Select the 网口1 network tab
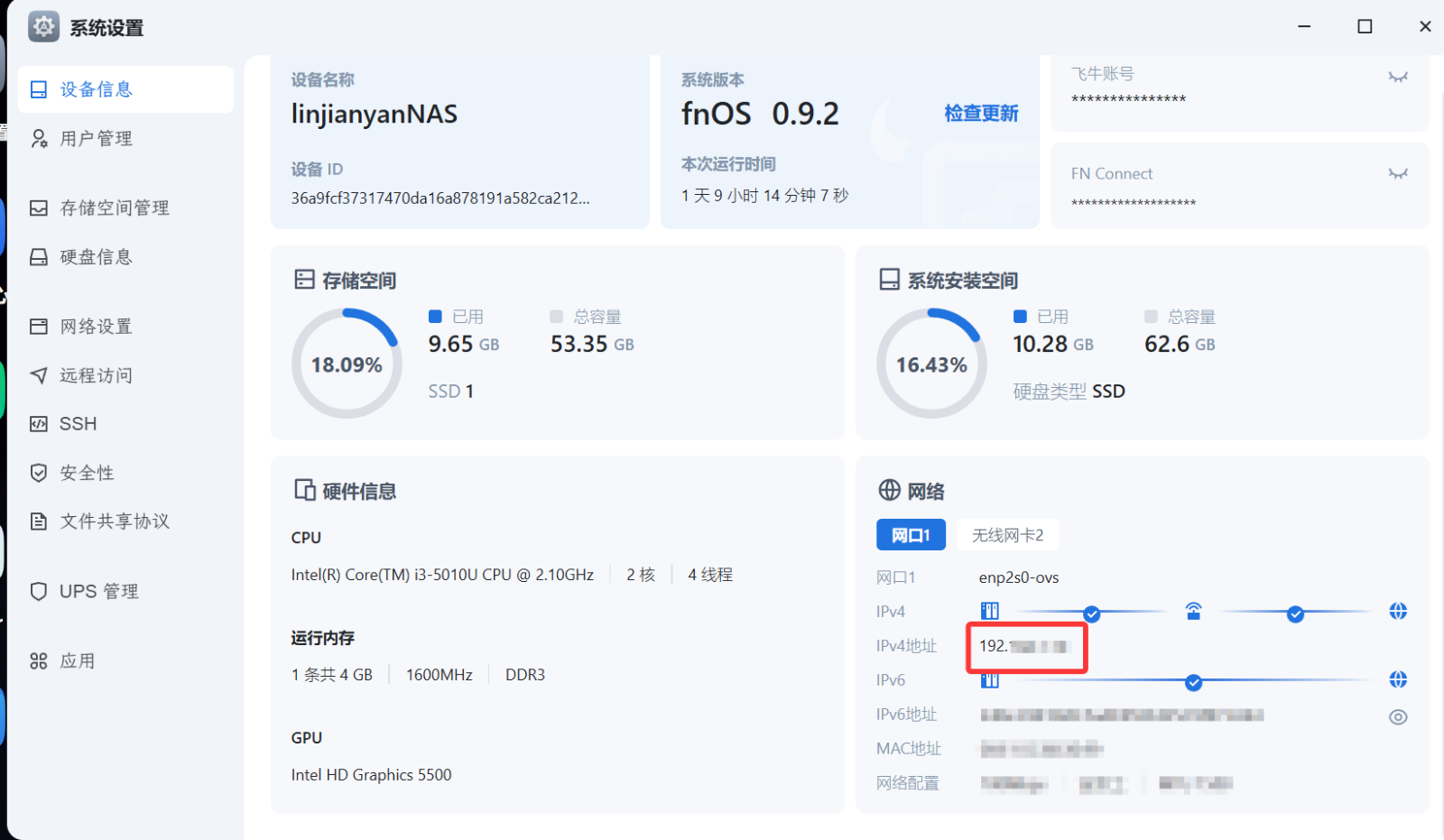 pos(910,535)
